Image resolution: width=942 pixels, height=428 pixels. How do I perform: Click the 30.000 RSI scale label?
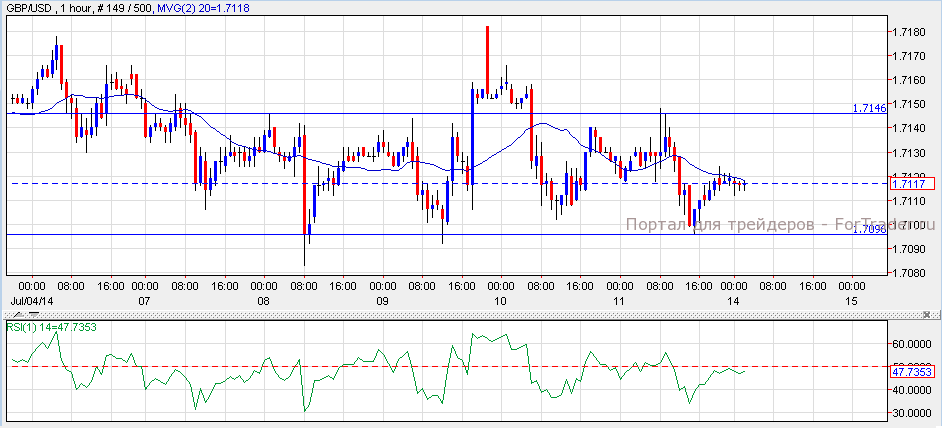pyautogui.click(x=911, y=411)
